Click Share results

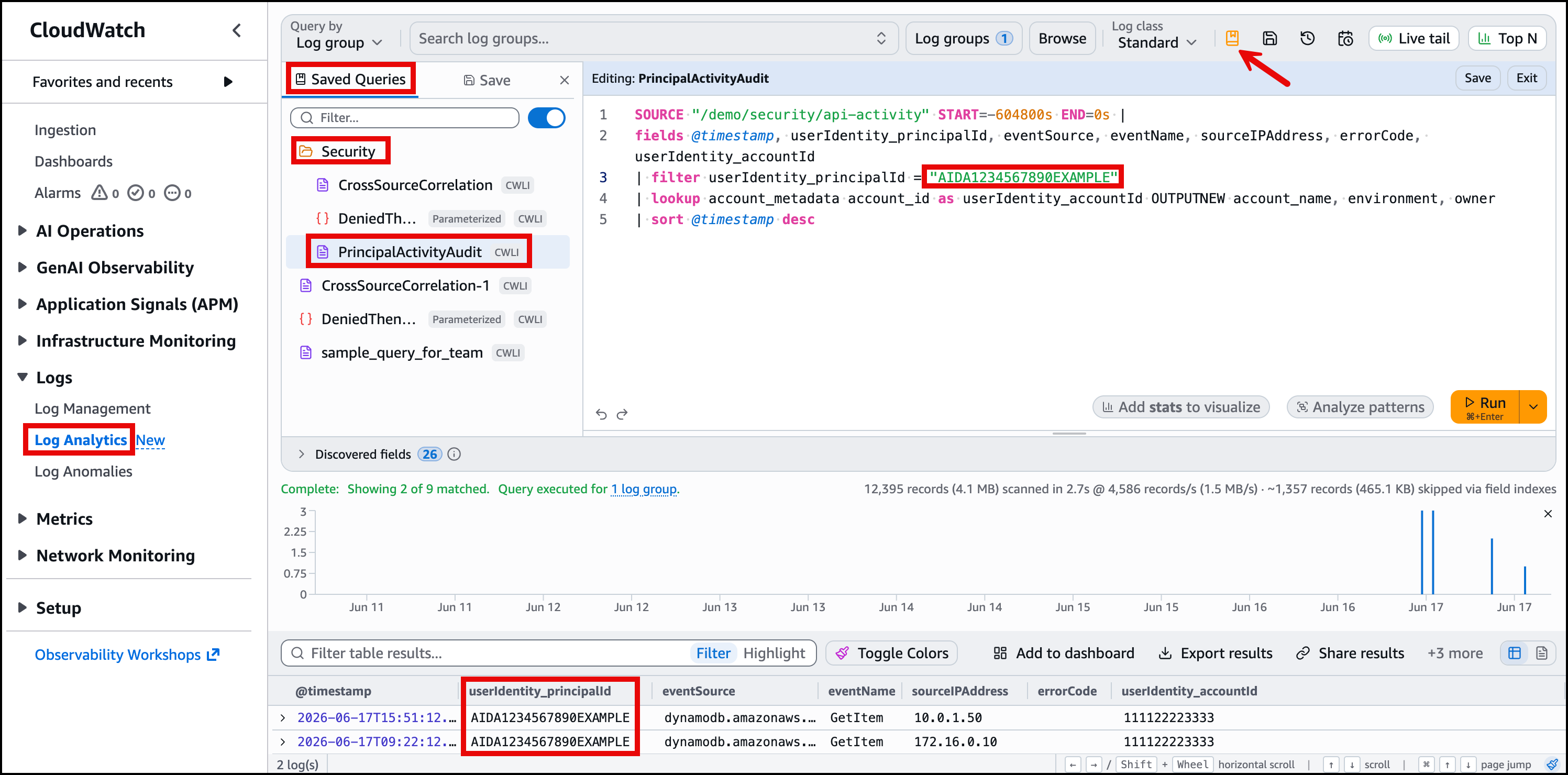(x=1350, y=653)
